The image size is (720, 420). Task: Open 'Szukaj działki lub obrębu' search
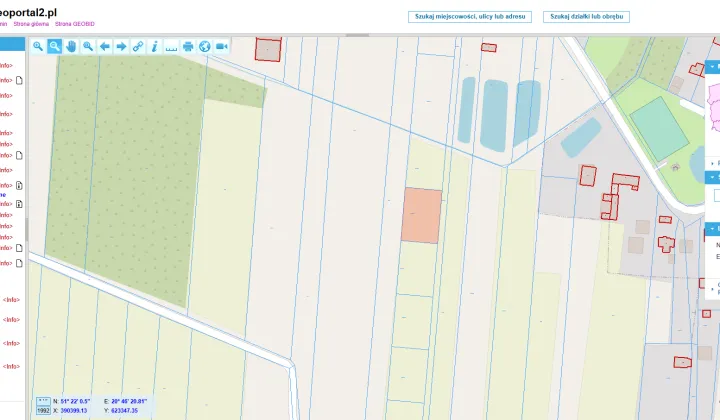tap(586, 17)
